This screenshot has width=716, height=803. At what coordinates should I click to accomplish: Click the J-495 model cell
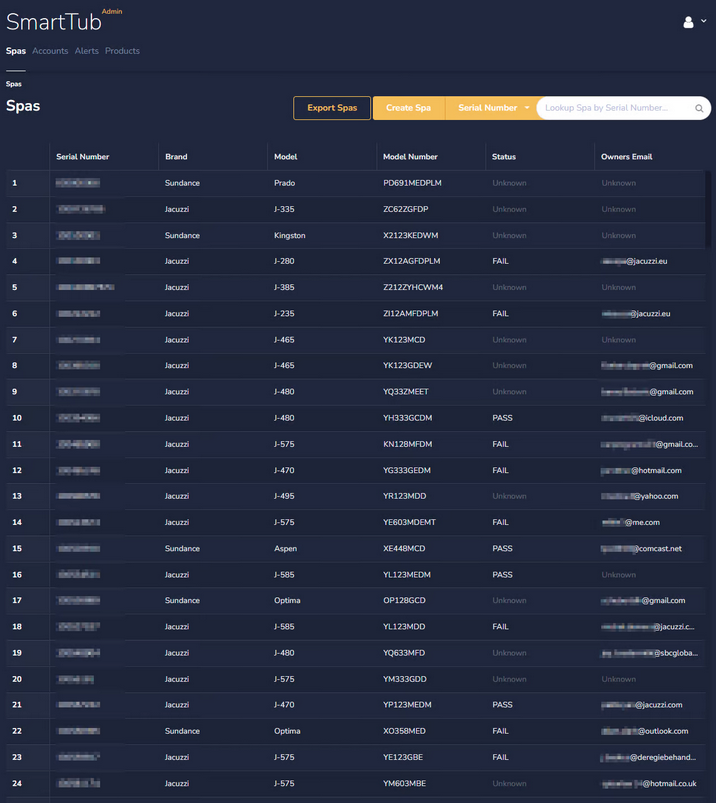coord(284,496)
